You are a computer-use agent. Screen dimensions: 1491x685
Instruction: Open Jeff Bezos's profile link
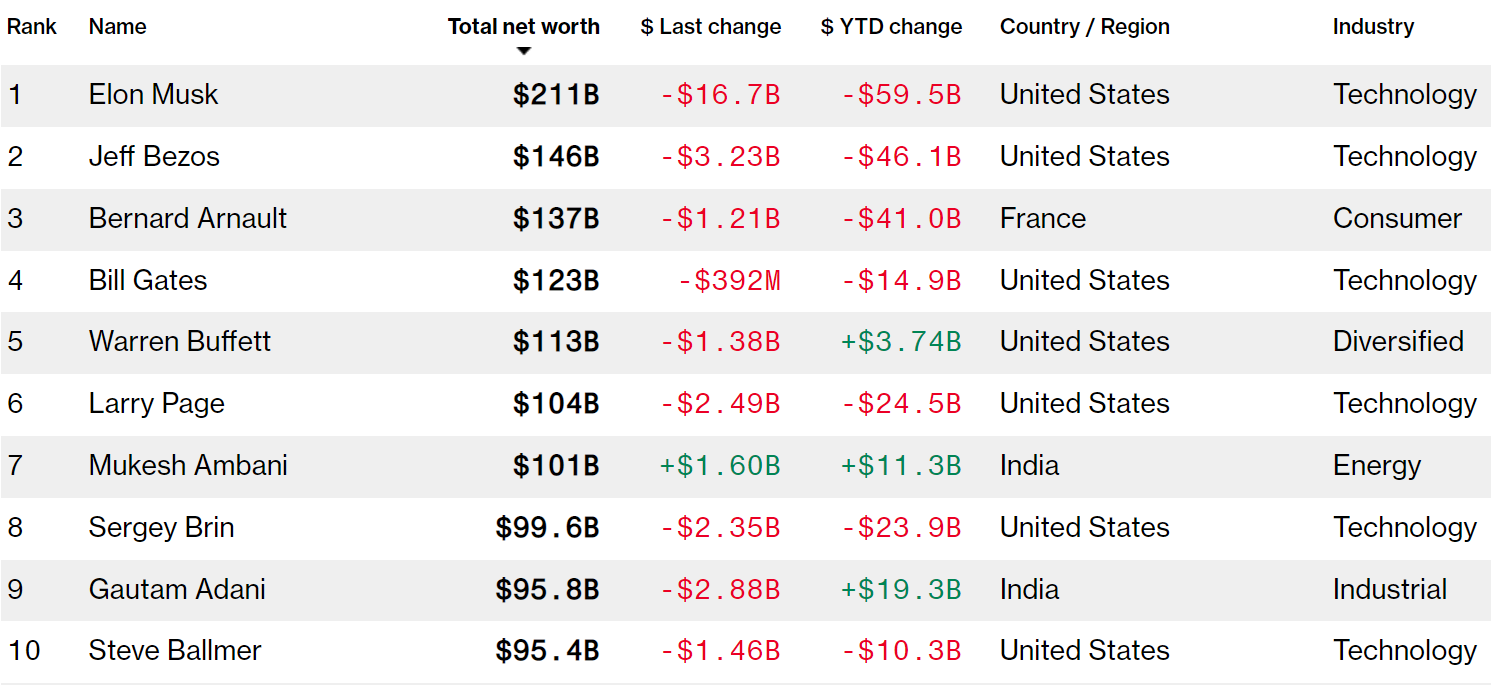click(x=154, y=157)
